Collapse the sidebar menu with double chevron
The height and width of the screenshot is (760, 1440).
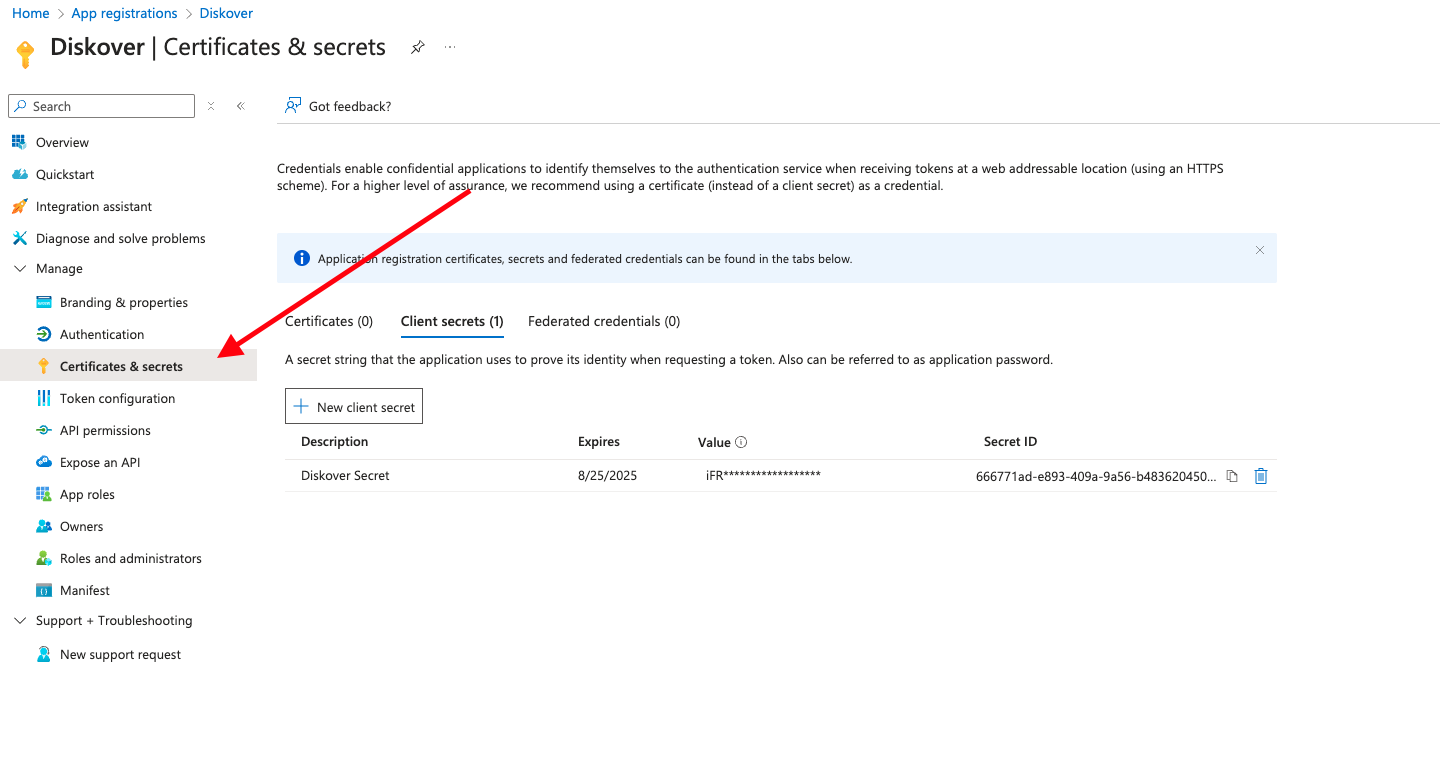pos(240,106)
